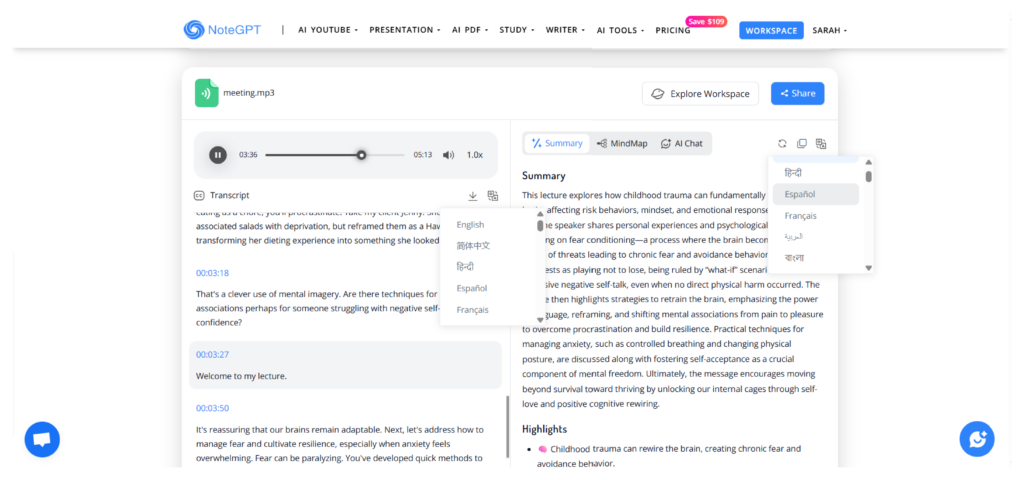This screenshot has width=1024, height=480.
Task: Switch to the MindMap tab
Action: tap(622, 144)
